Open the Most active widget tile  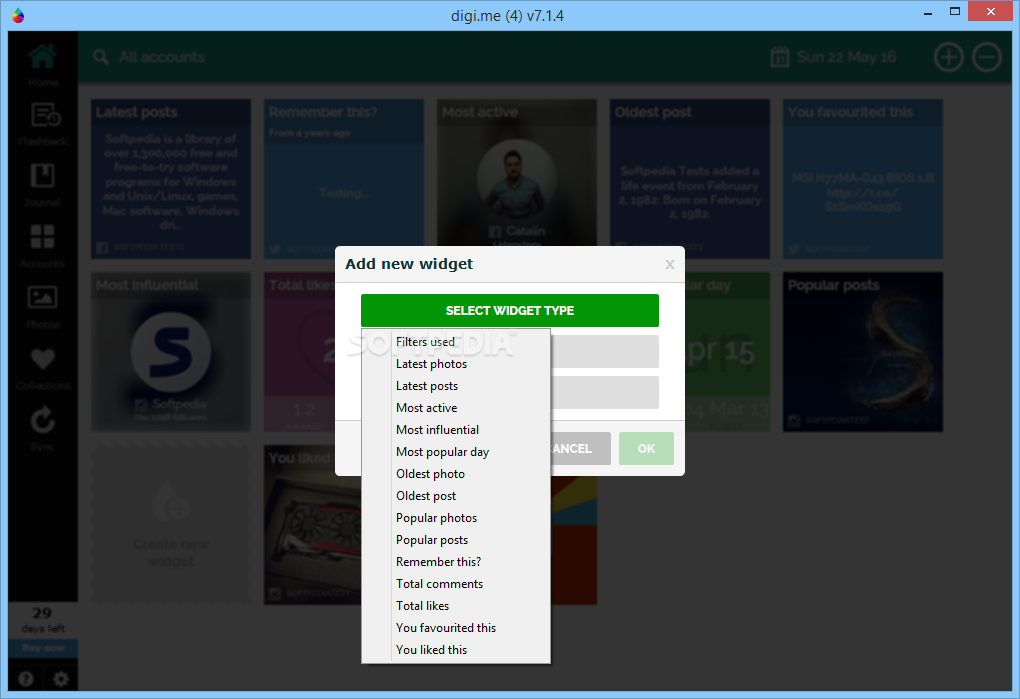pyautogui.click(x=517, y=172)
